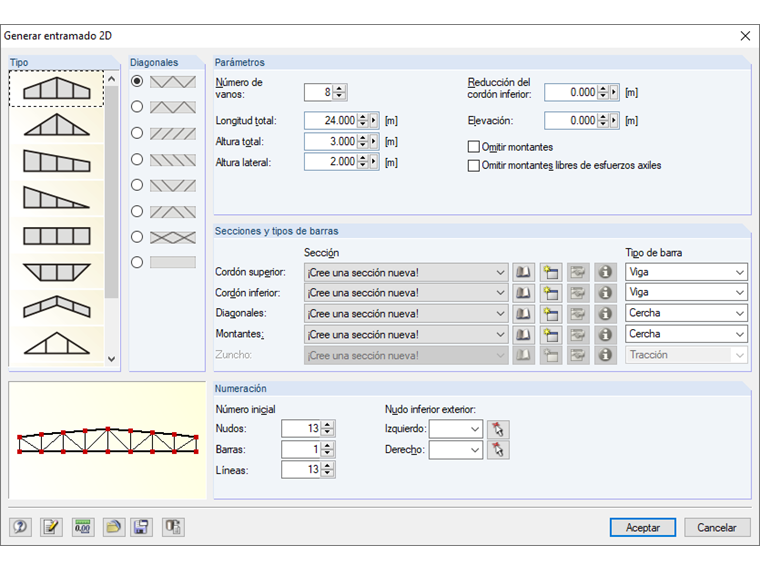This screenshot has height=570, width=760.
Task: Expand the Derecho node dropdown
Action: coord(474,450)
